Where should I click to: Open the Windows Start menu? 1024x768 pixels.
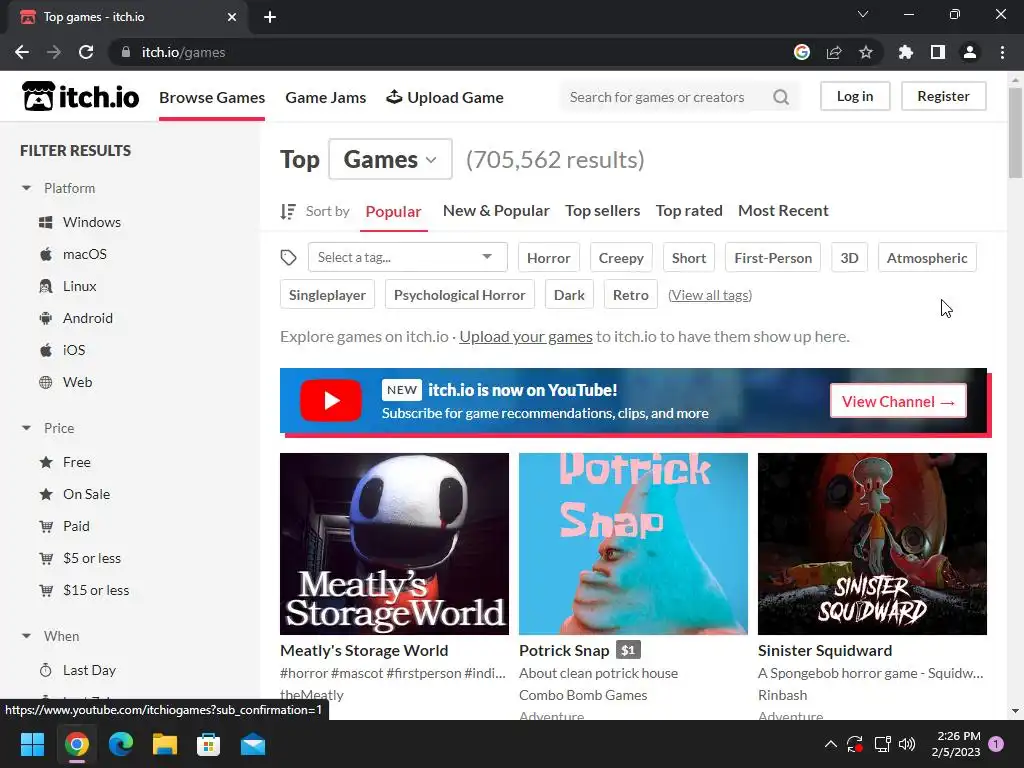(32, 744)
